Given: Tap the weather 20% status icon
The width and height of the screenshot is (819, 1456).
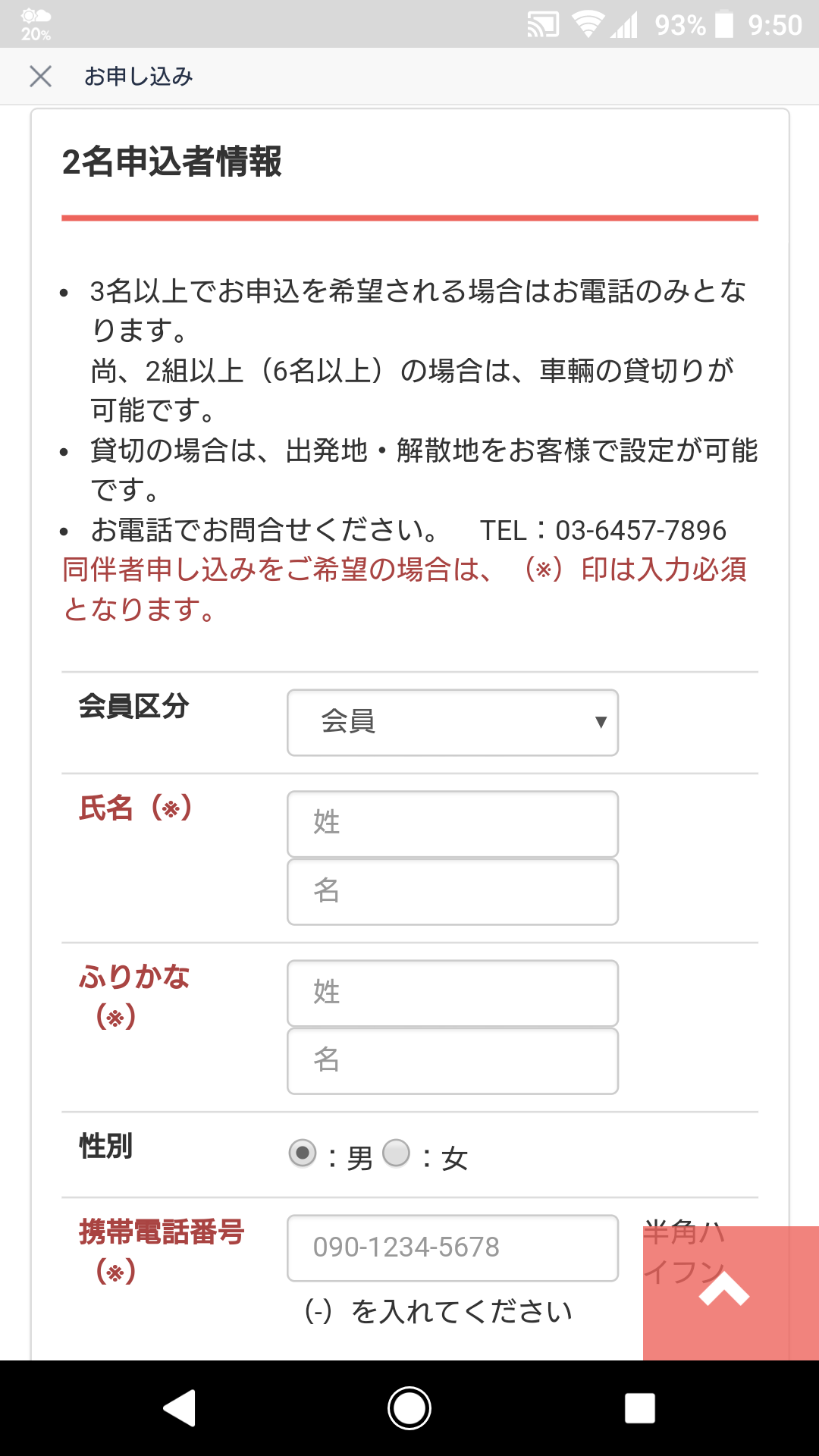Looking at the screenshot, I should tap(36, 25).
